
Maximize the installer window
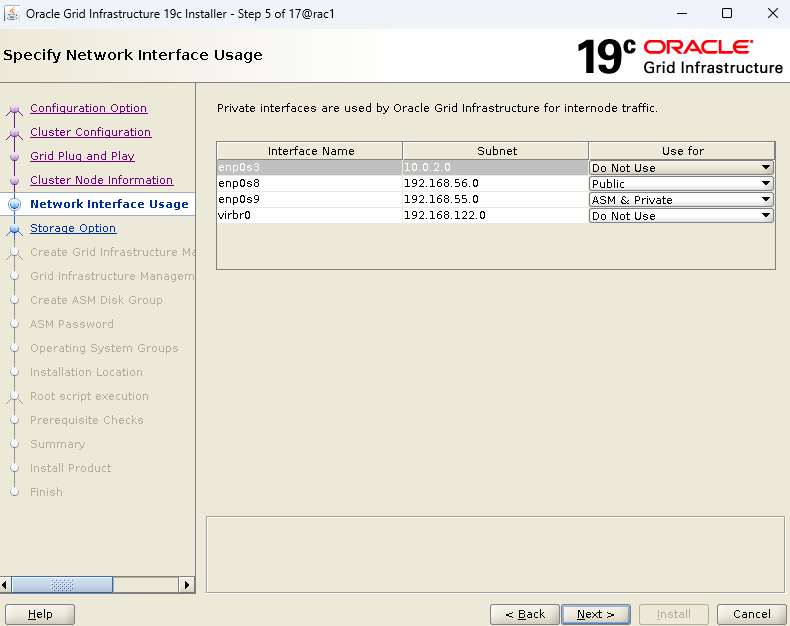(727, 13)
